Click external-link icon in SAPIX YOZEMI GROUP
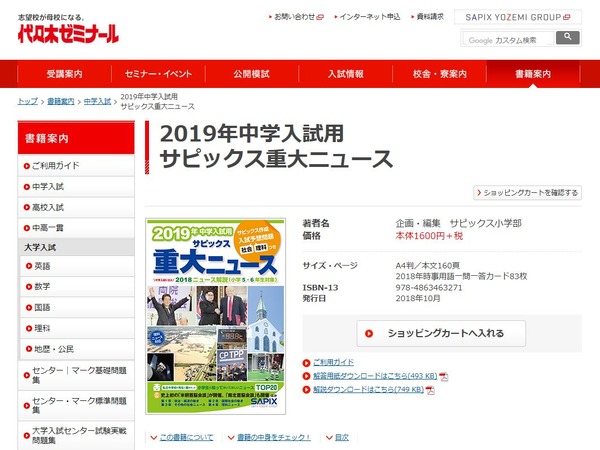Viewport: 600px width, 450px height. point(567,17)
